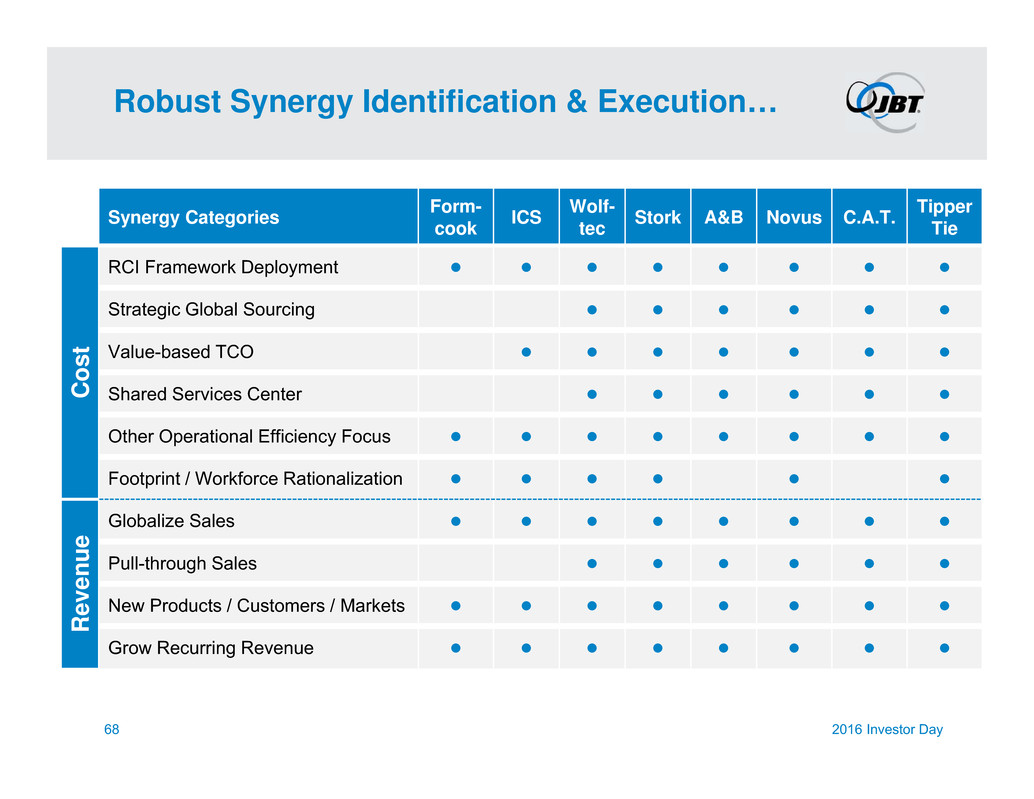Click the Pull-through Sales dot under Stork

(658, 564)
